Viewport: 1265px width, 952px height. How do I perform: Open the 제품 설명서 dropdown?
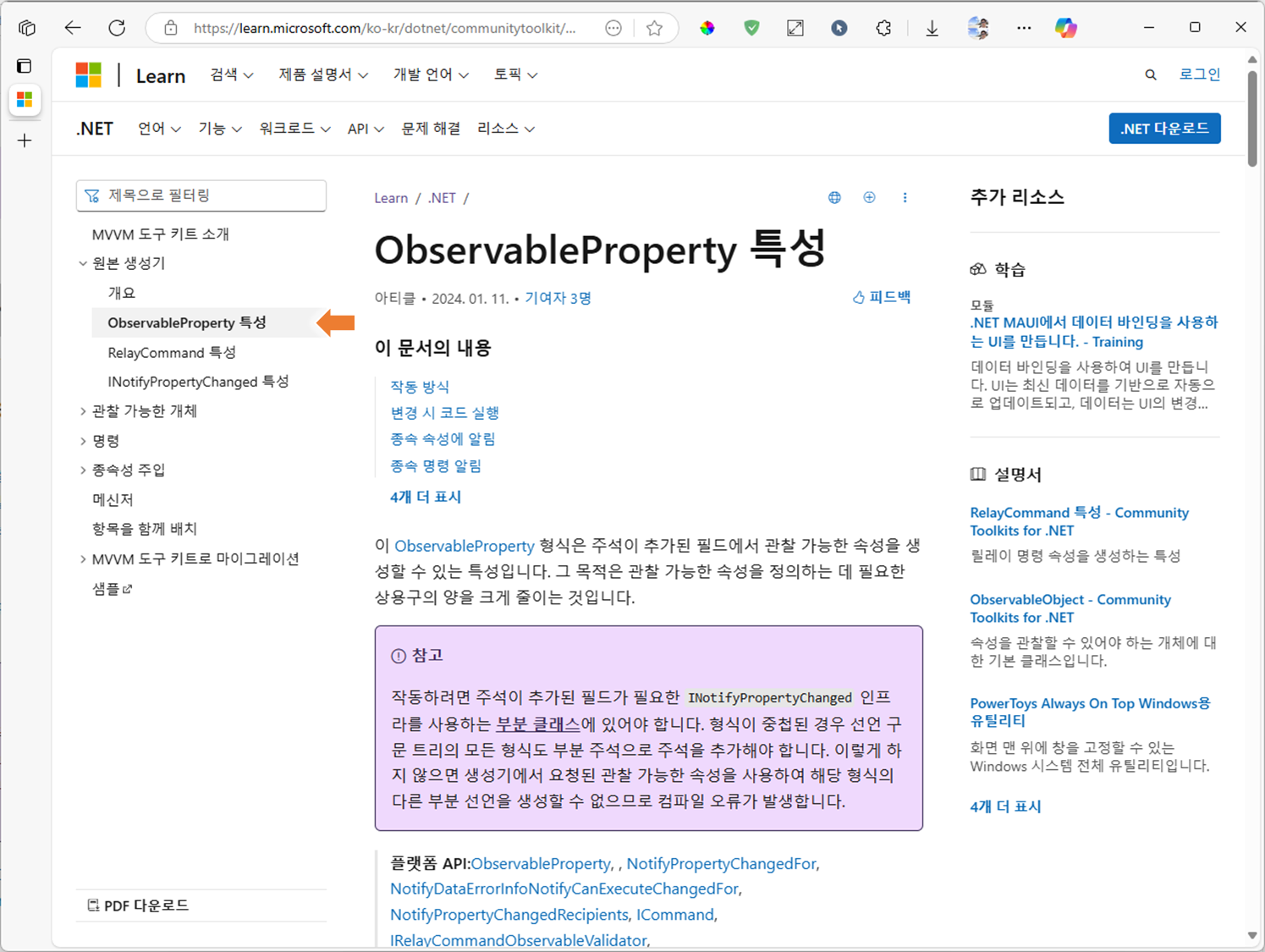(x=323, y=75)
